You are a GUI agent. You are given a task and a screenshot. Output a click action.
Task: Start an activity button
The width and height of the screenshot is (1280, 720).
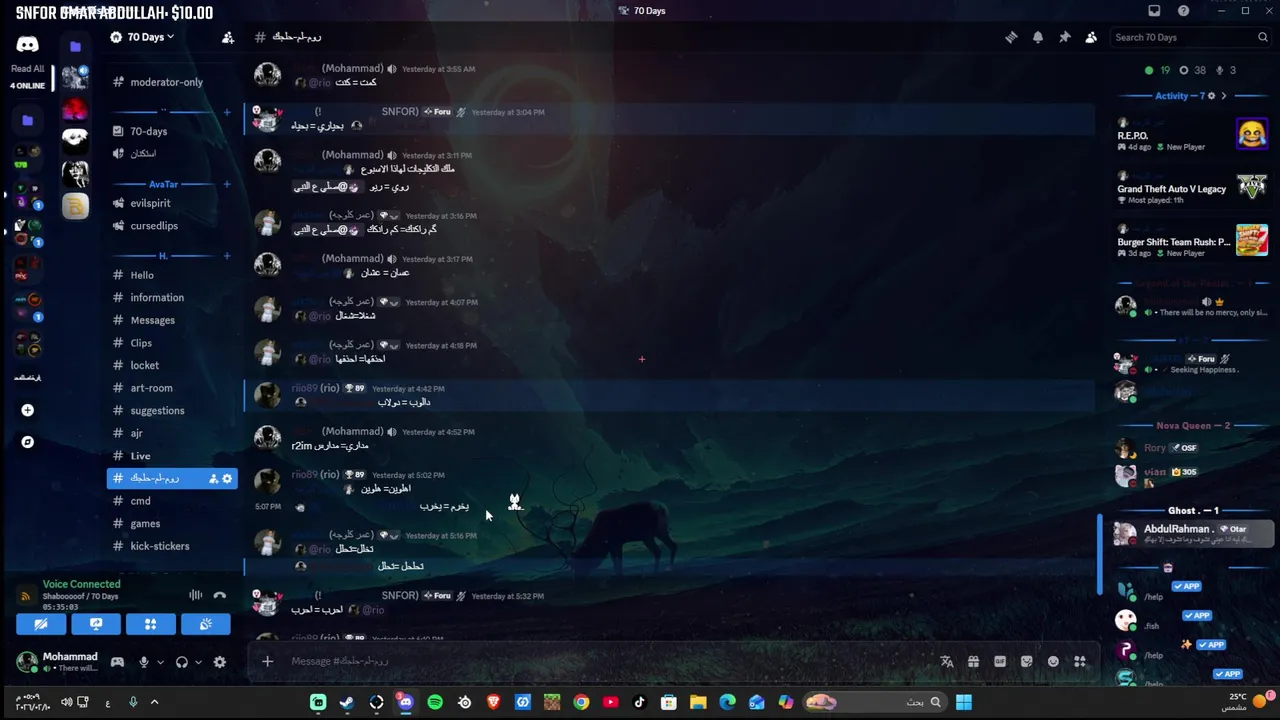pos(150,624)
